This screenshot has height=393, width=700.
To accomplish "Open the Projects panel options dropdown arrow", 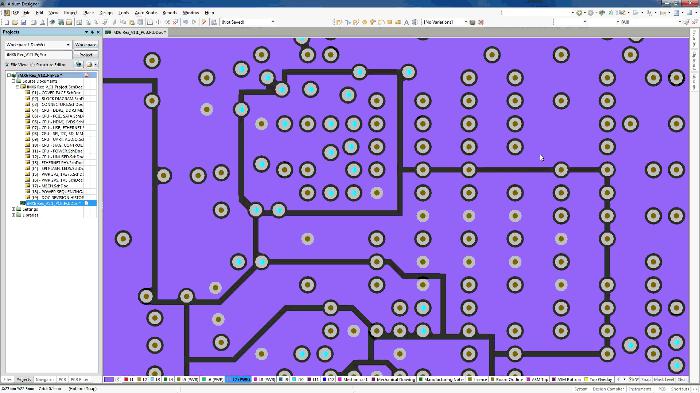I will click(86, 32).
